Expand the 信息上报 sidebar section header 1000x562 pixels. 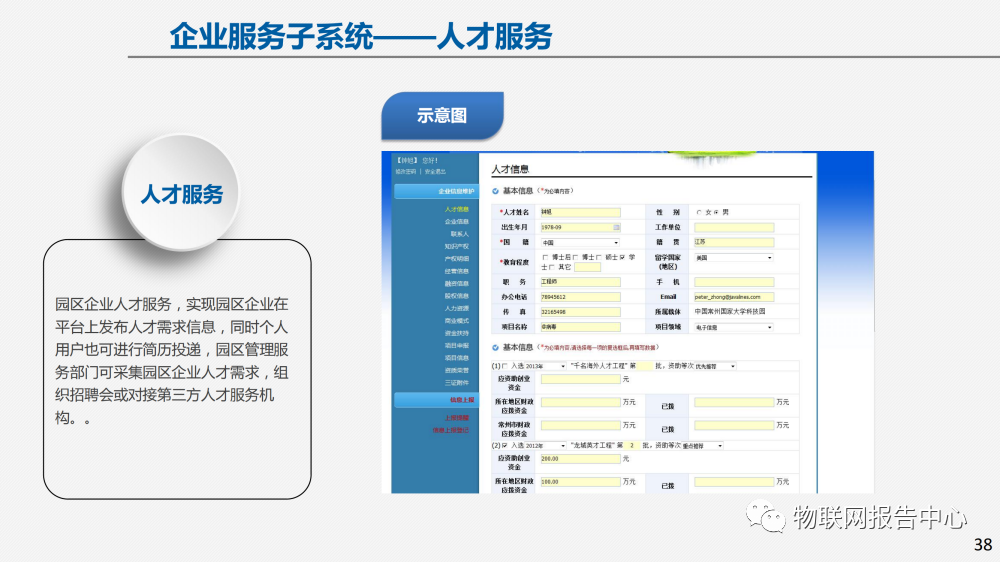point(436,400)
